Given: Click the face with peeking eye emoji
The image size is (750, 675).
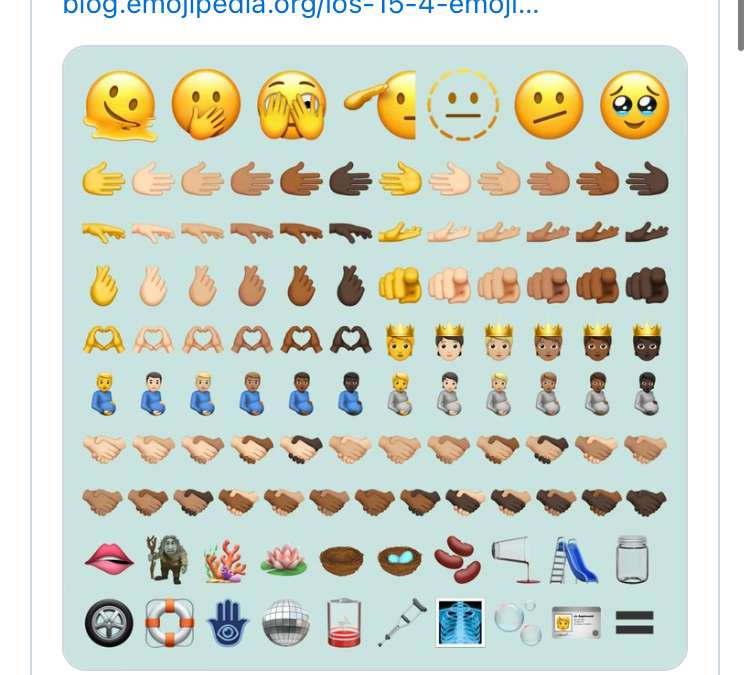Looking at the screenshot, I should coord(290,104).
